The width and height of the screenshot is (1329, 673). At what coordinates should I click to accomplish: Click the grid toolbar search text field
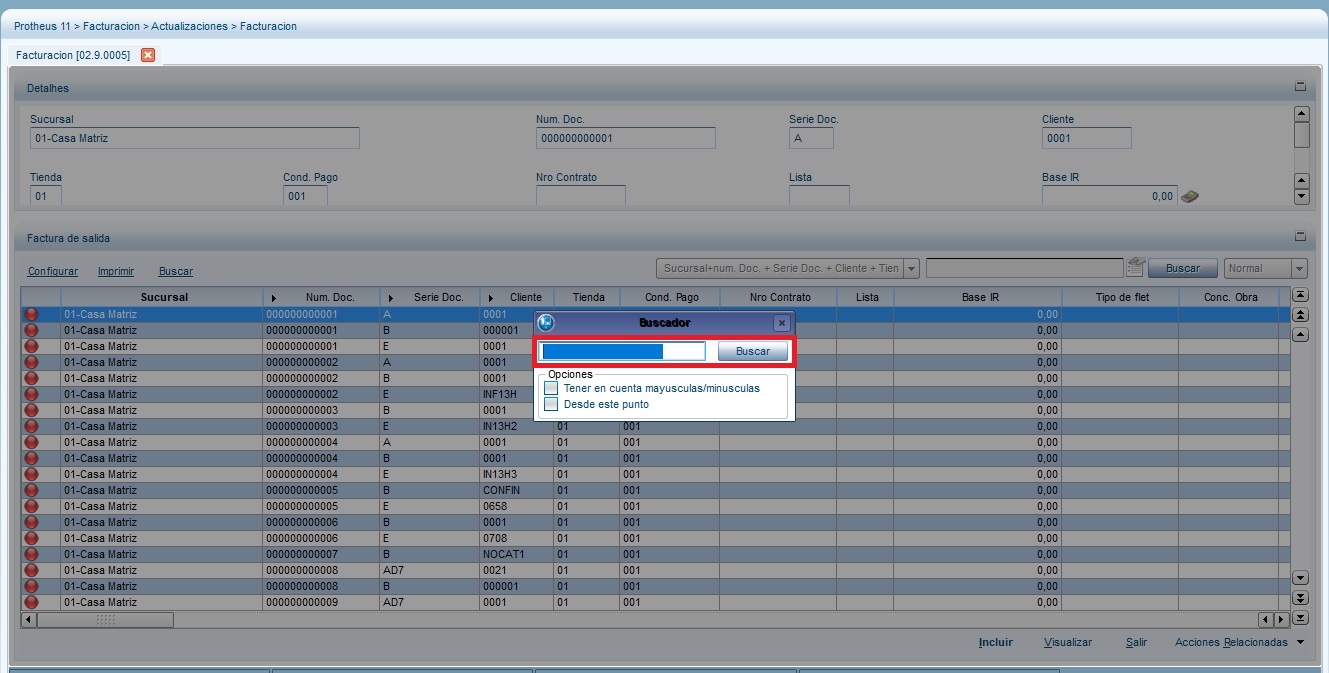(x=1025, y=268)
